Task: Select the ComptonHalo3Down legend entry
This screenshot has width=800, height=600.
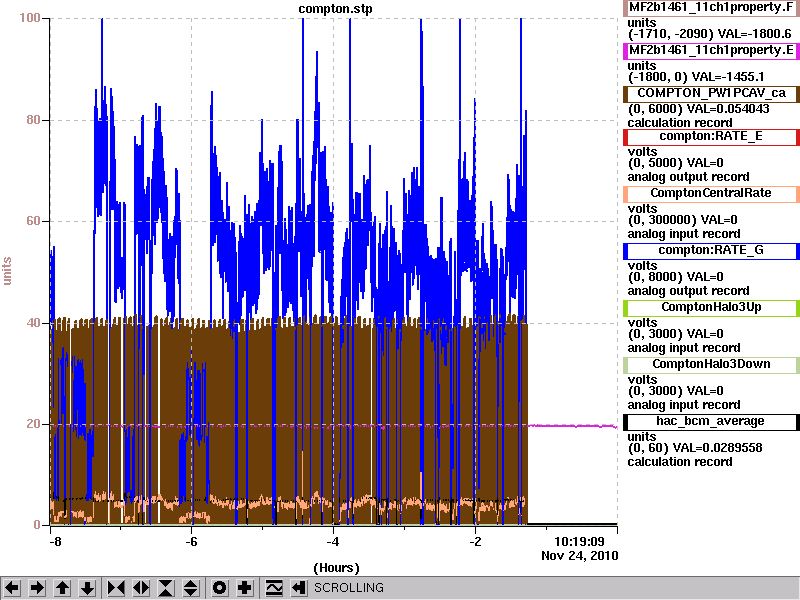Action: [711, 364]
